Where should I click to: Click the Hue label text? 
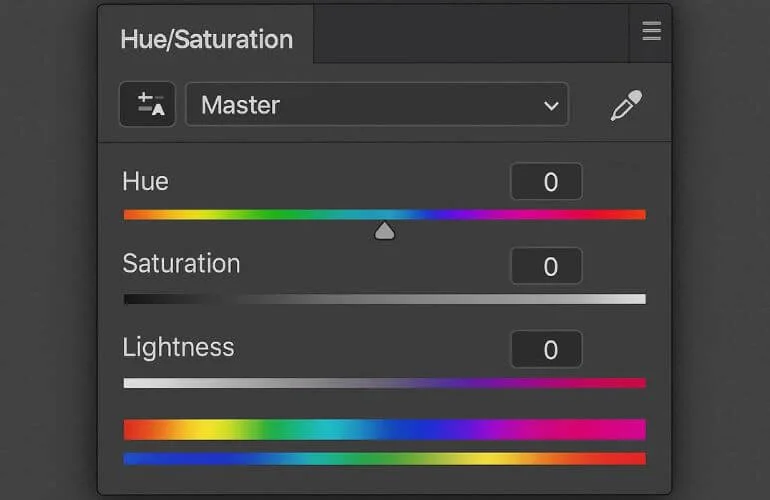(x=145, y=181)
